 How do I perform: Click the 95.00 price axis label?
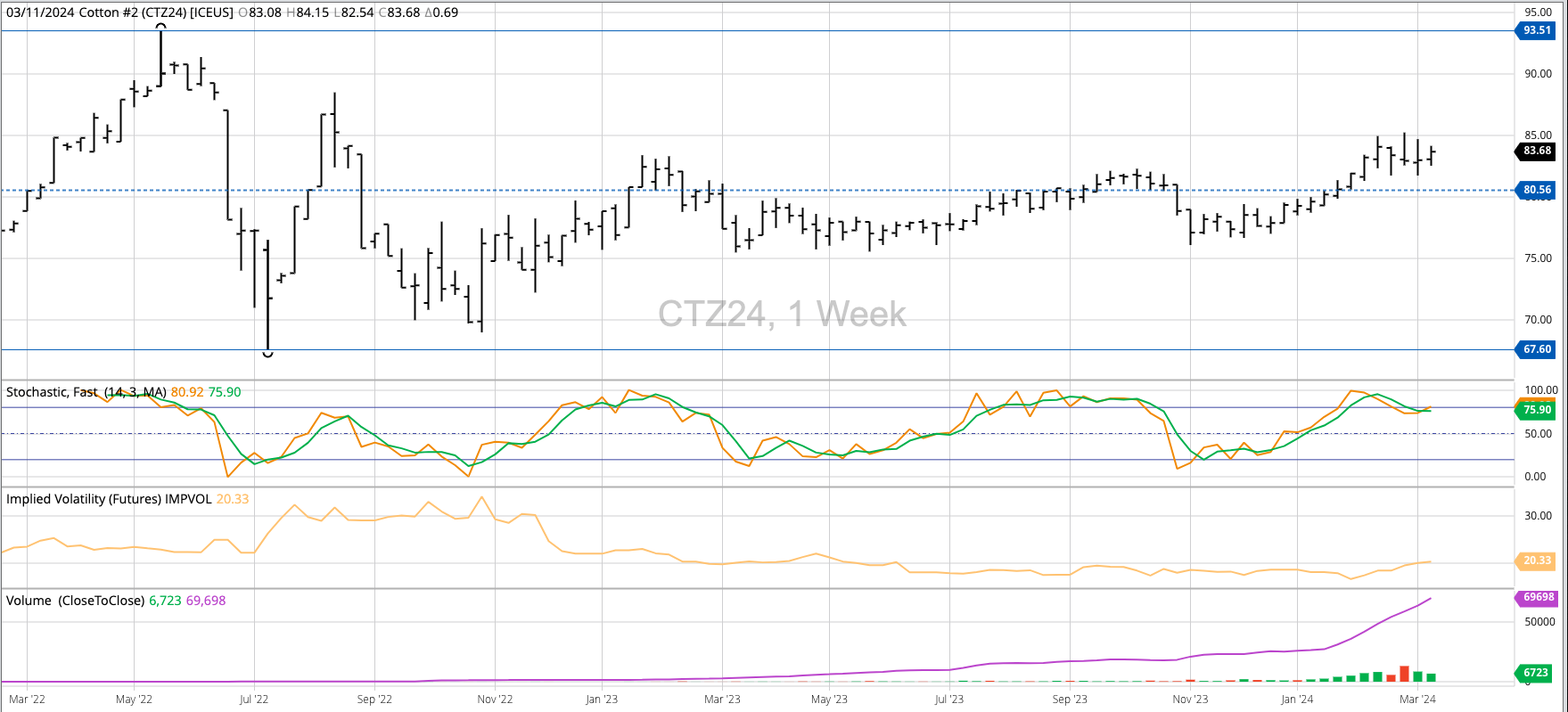[x=1538, y=12]
